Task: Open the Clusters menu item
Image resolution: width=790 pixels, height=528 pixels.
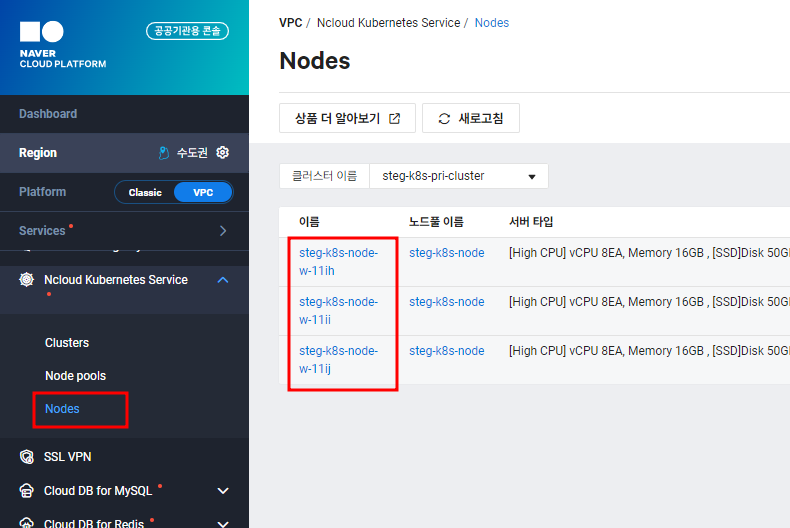Action: (x=67, y=343)
